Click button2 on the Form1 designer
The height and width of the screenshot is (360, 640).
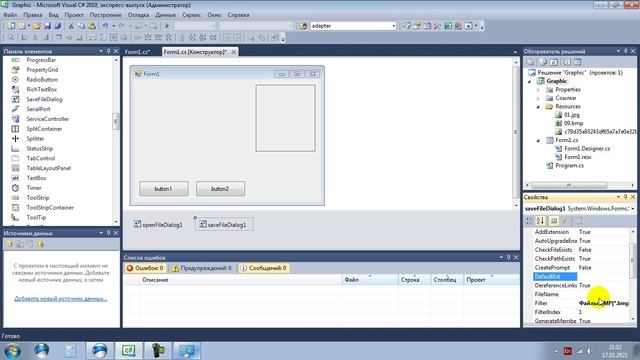tap(220, 189)
